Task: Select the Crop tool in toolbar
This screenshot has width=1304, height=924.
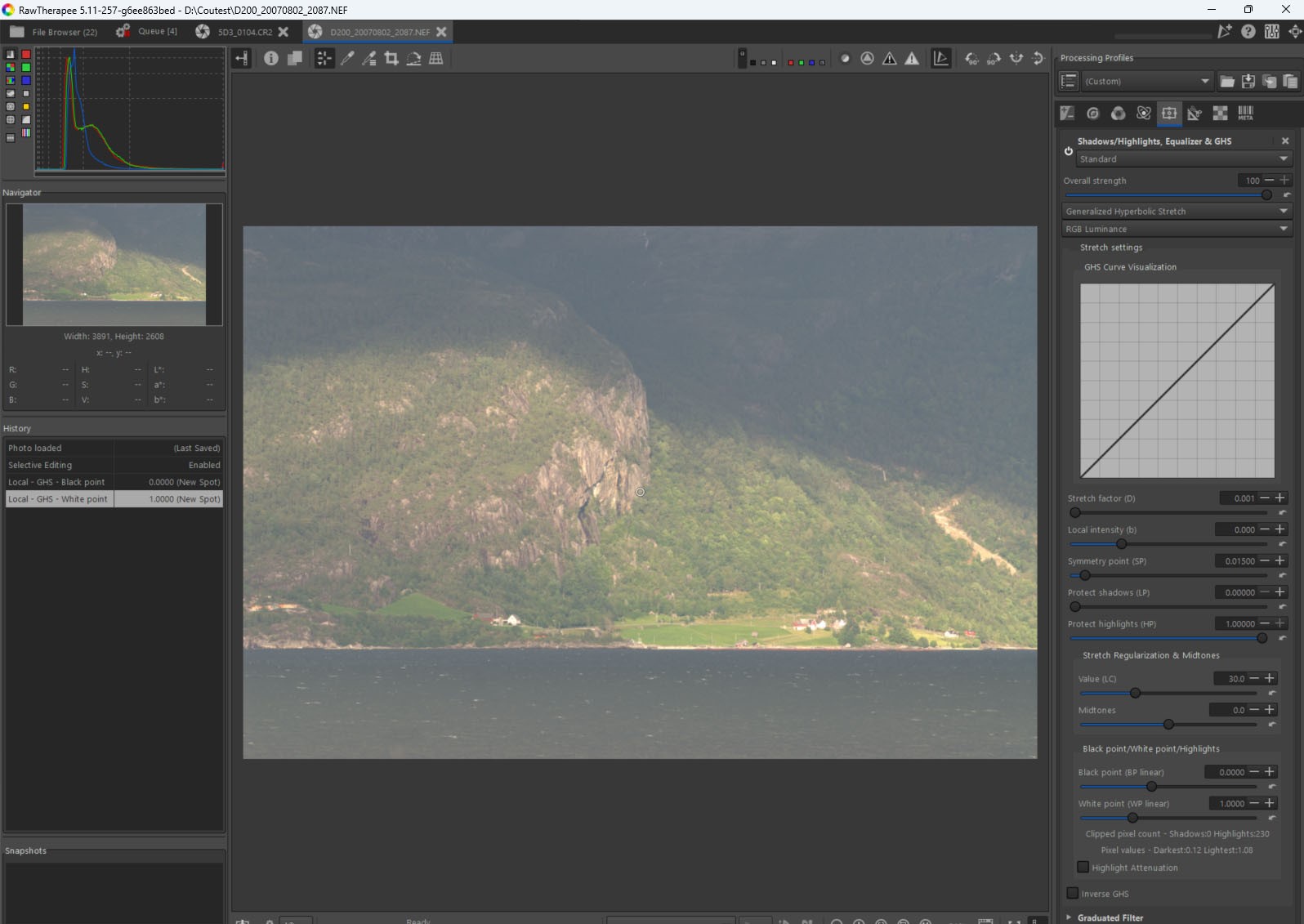Action: click(x=391, y=58)
